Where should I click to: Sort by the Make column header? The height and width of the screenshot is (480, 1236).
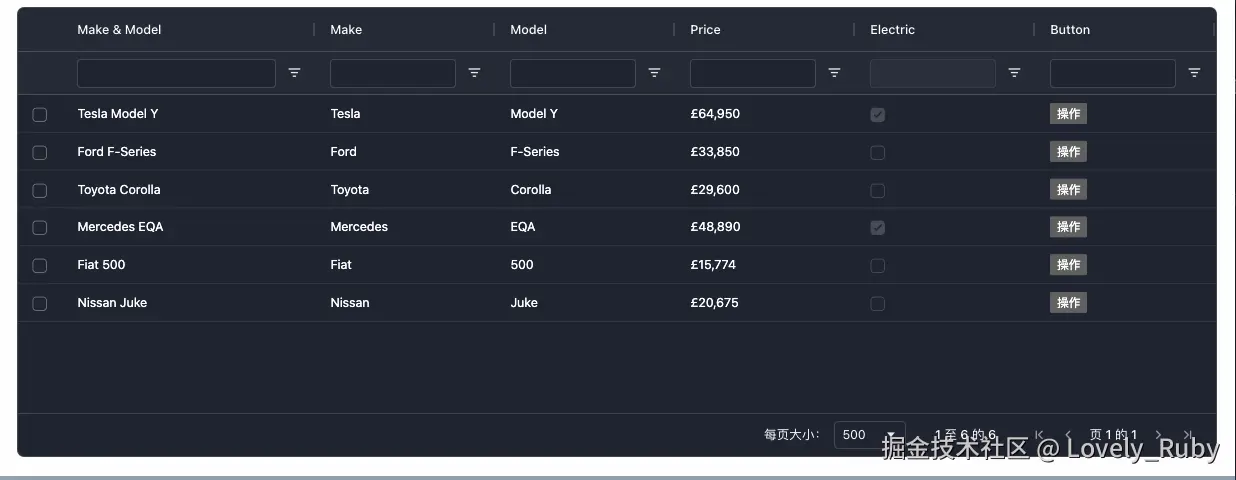346,30
